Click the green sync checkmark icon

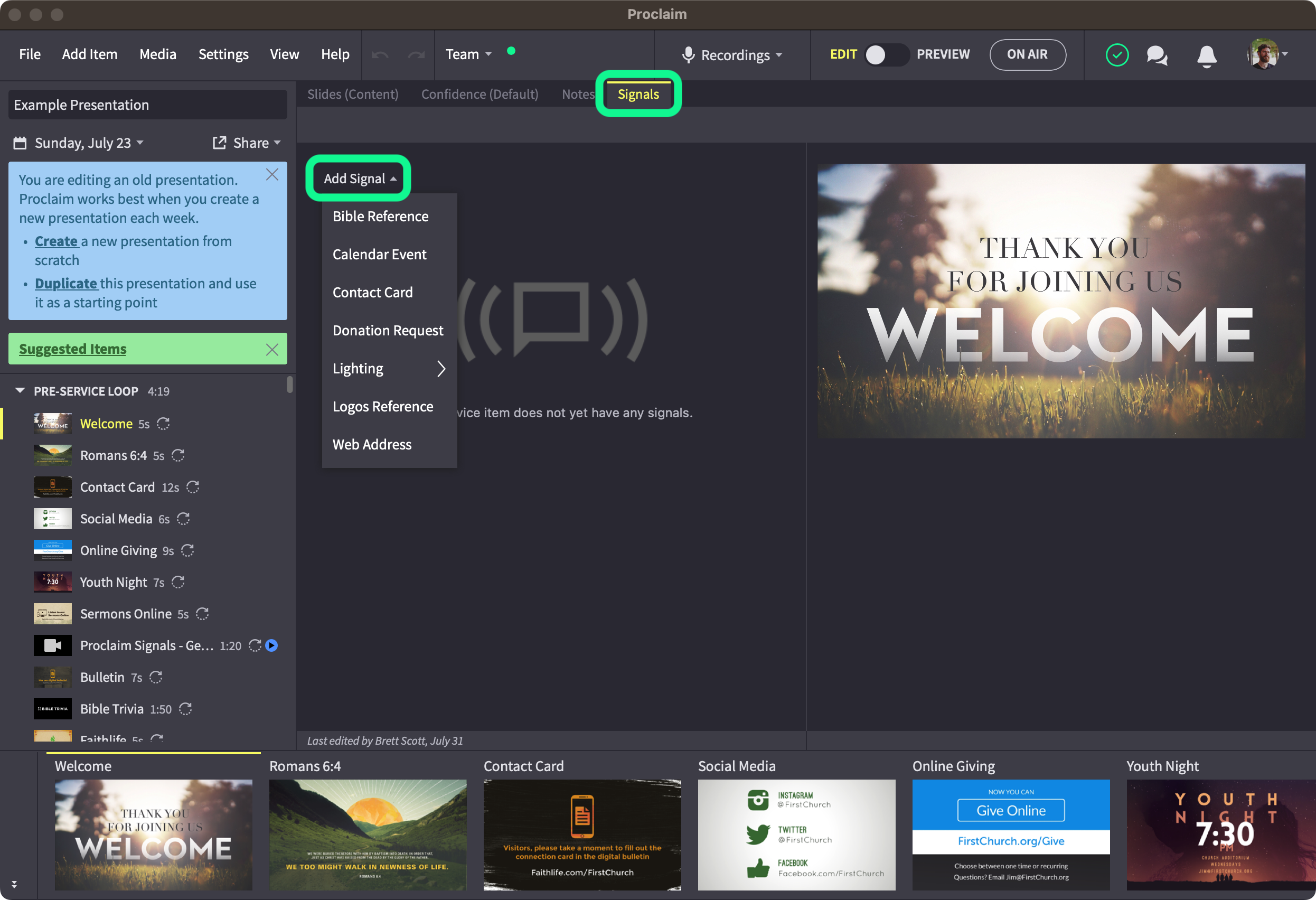click(x=1117, y=54)
